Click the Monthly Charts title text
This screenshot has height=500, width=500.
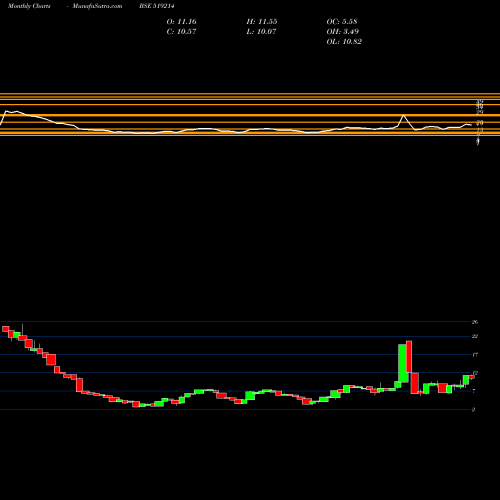pos(29,6)
